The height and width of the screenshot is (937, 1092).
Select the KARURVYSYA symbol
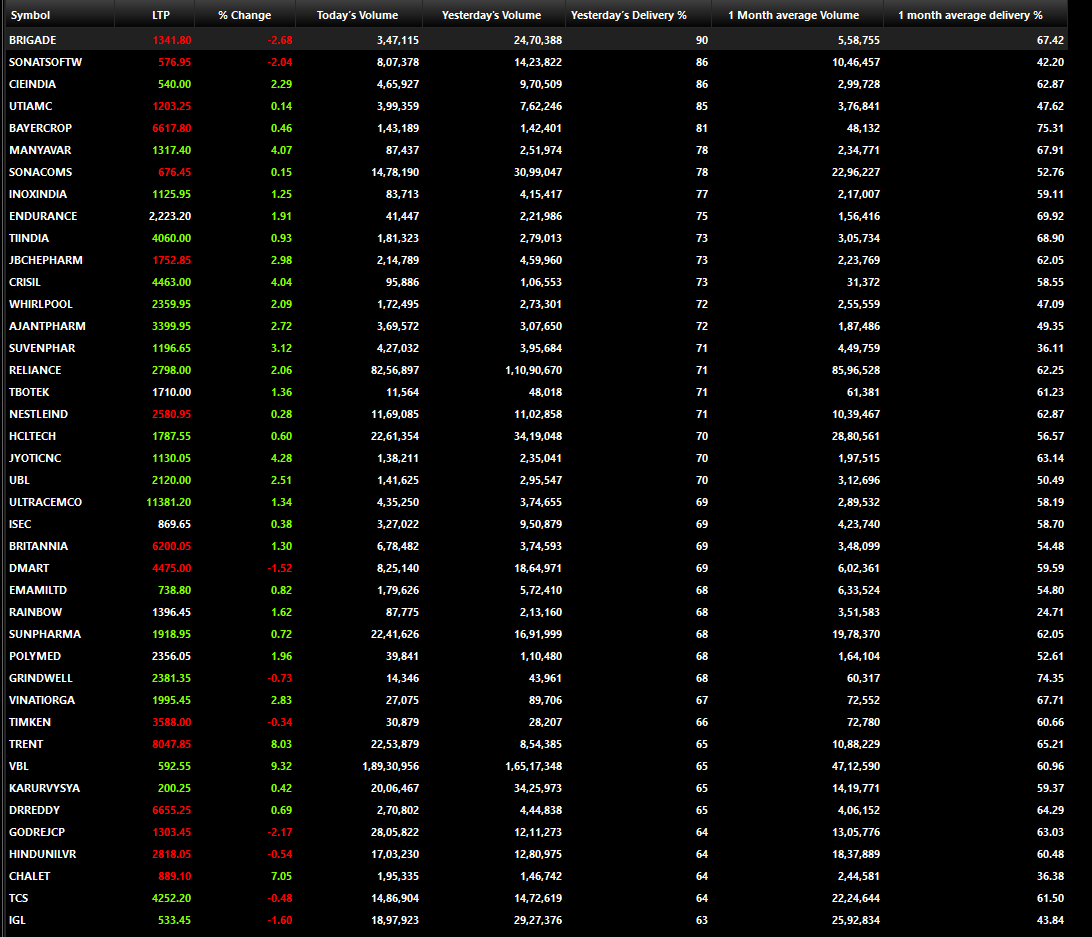(45, 789)
